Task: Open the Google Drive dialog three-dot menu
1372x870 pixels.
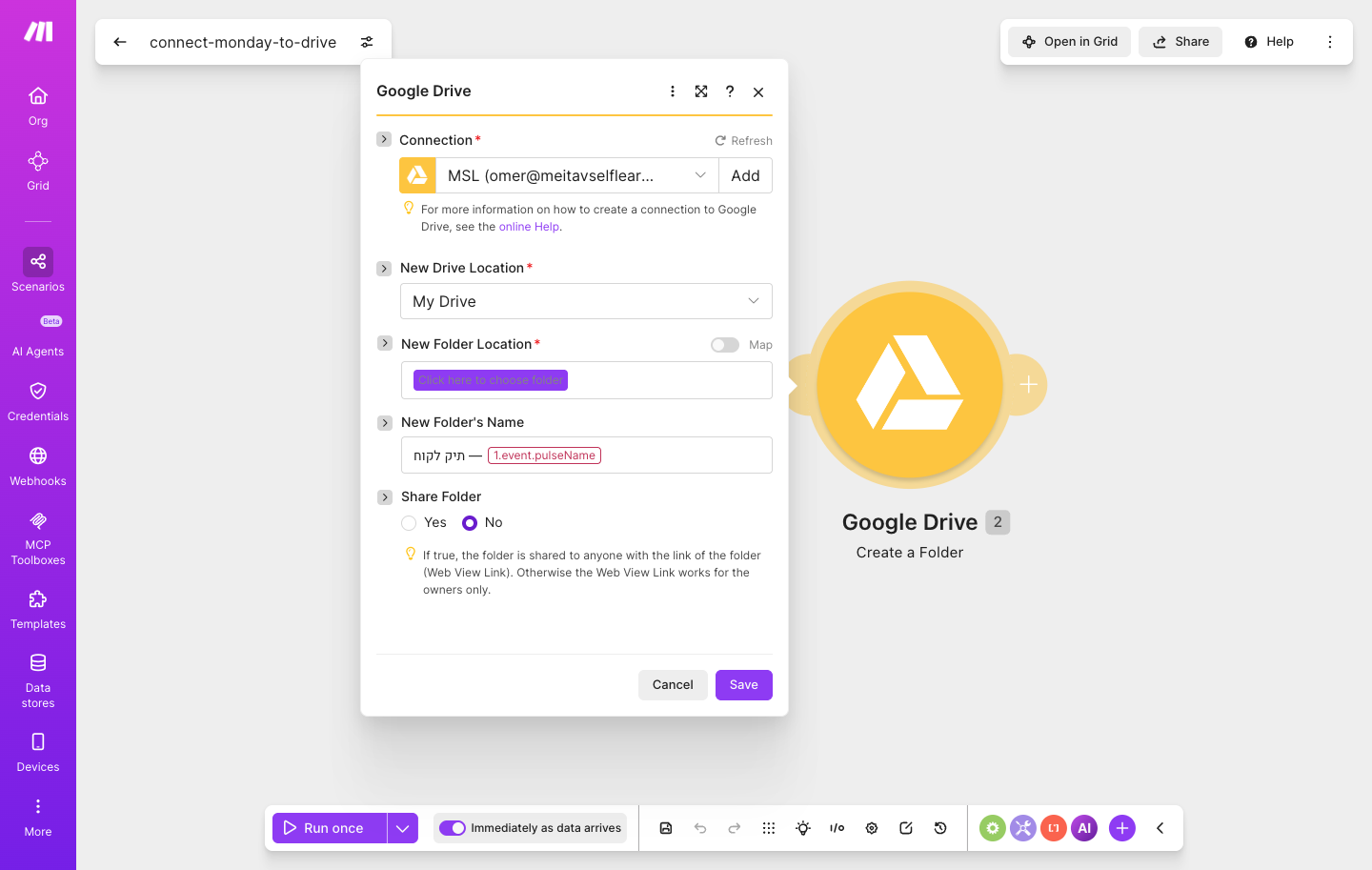Action: point(673,91)
